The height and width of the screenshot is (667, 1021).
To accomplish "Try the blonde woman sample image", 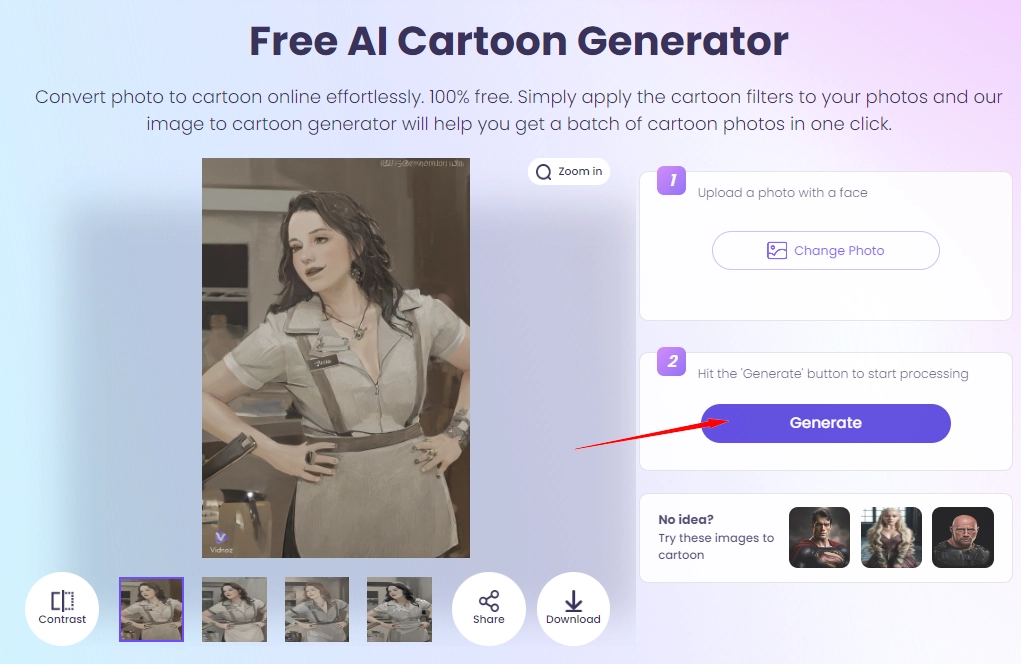I will pyautogui.click(x=891, y=538).
